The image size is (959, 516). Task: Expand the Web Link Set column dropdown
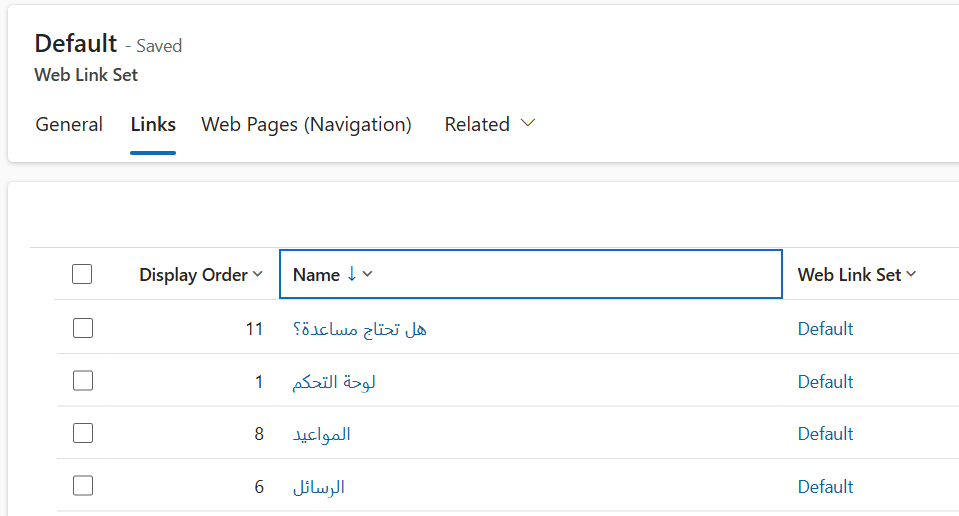pos(911,274)
